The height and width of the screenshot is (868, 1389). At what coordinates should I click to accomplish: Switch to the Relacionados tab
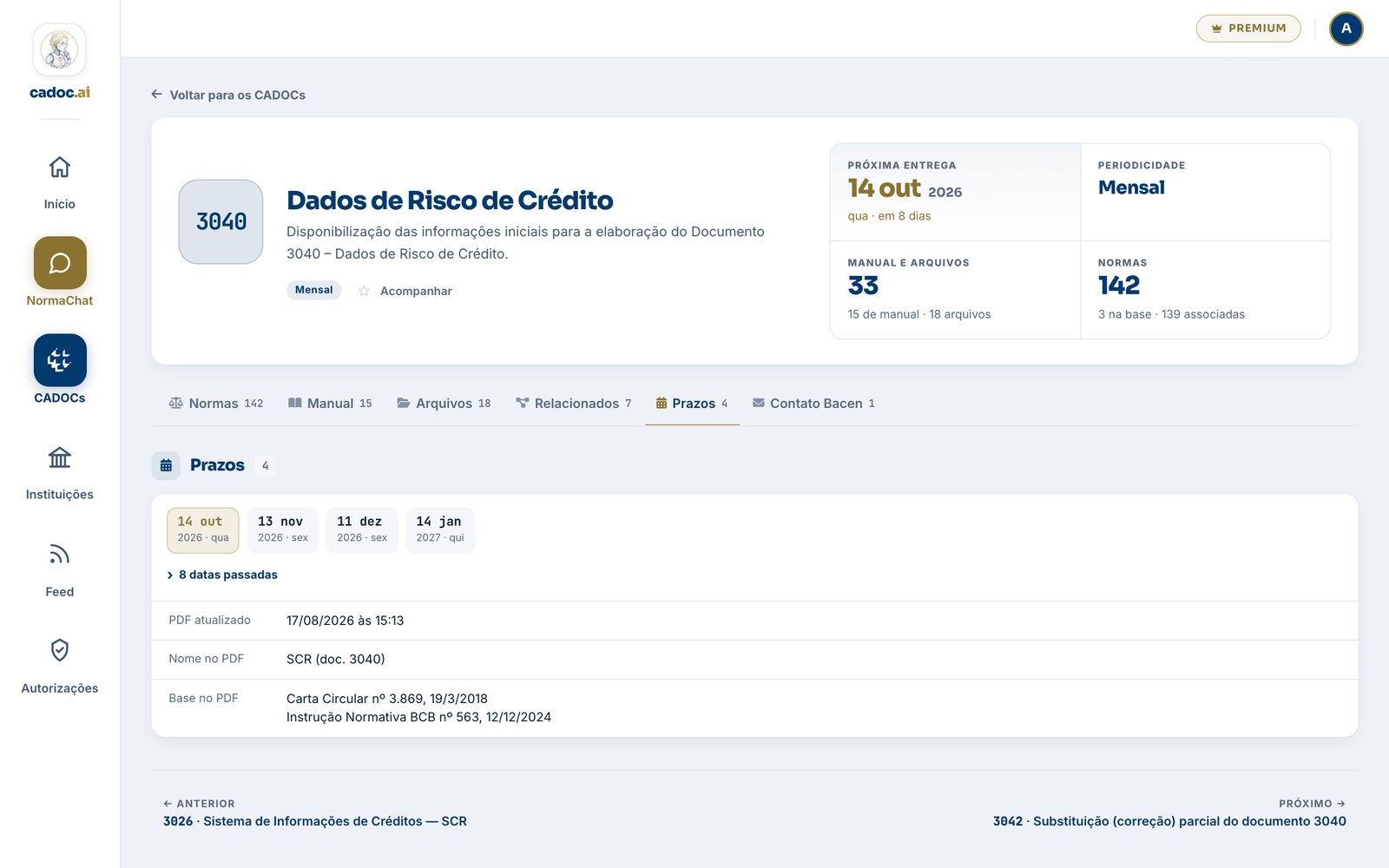[x=573, y=403]
